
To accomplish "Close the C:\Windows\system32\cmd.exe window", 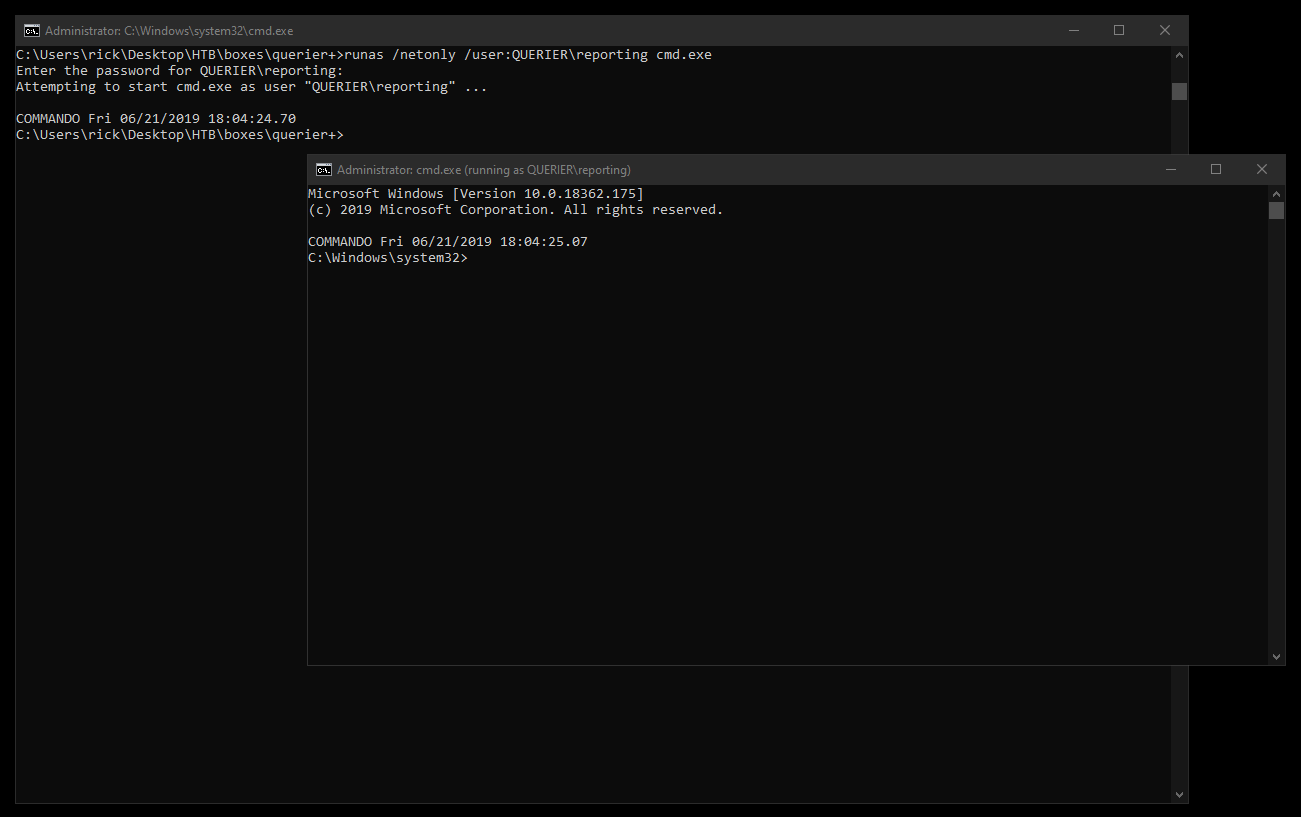I will point(1165,30).
